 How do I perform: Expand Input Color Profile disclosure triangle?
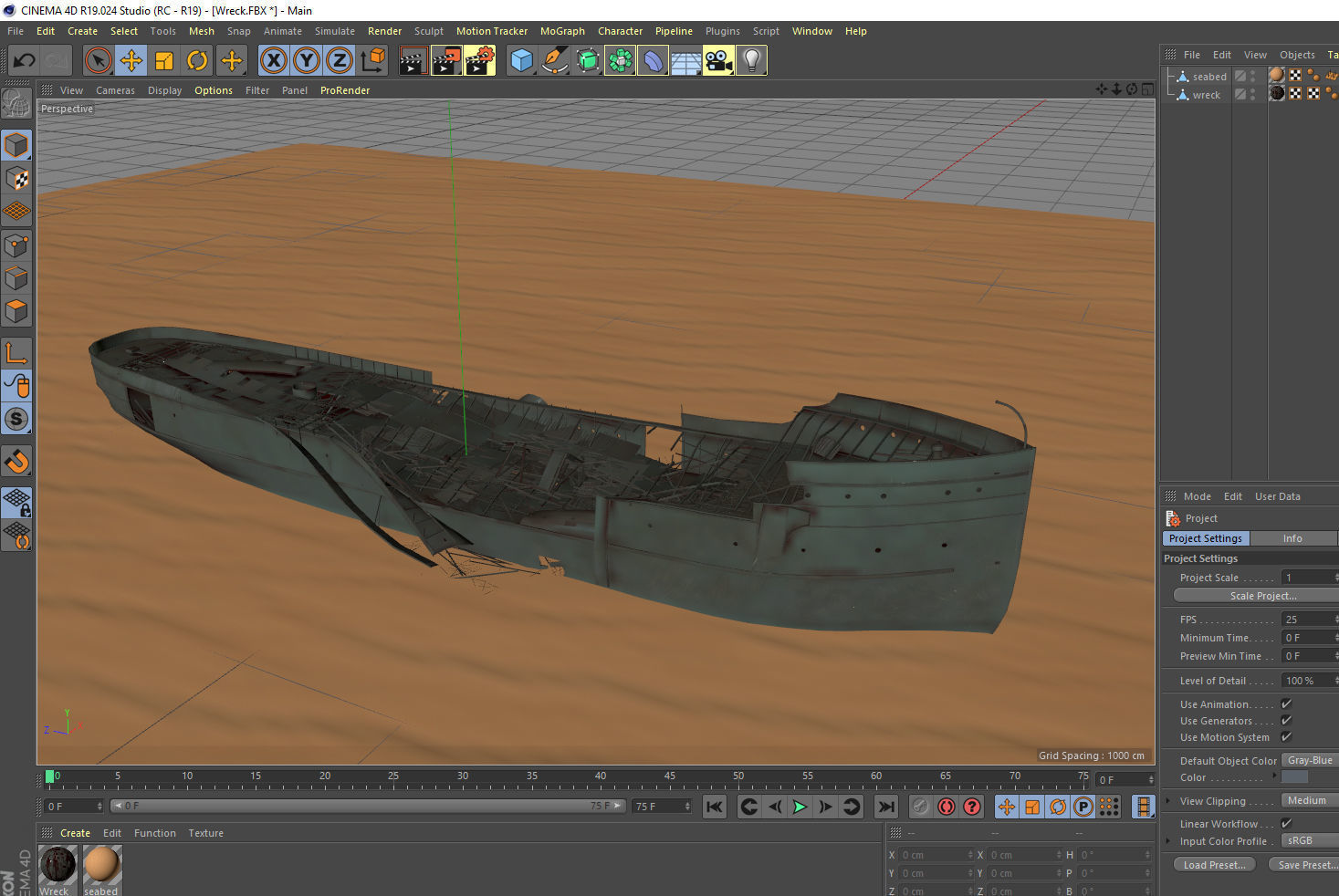[x=1168, y=840]
